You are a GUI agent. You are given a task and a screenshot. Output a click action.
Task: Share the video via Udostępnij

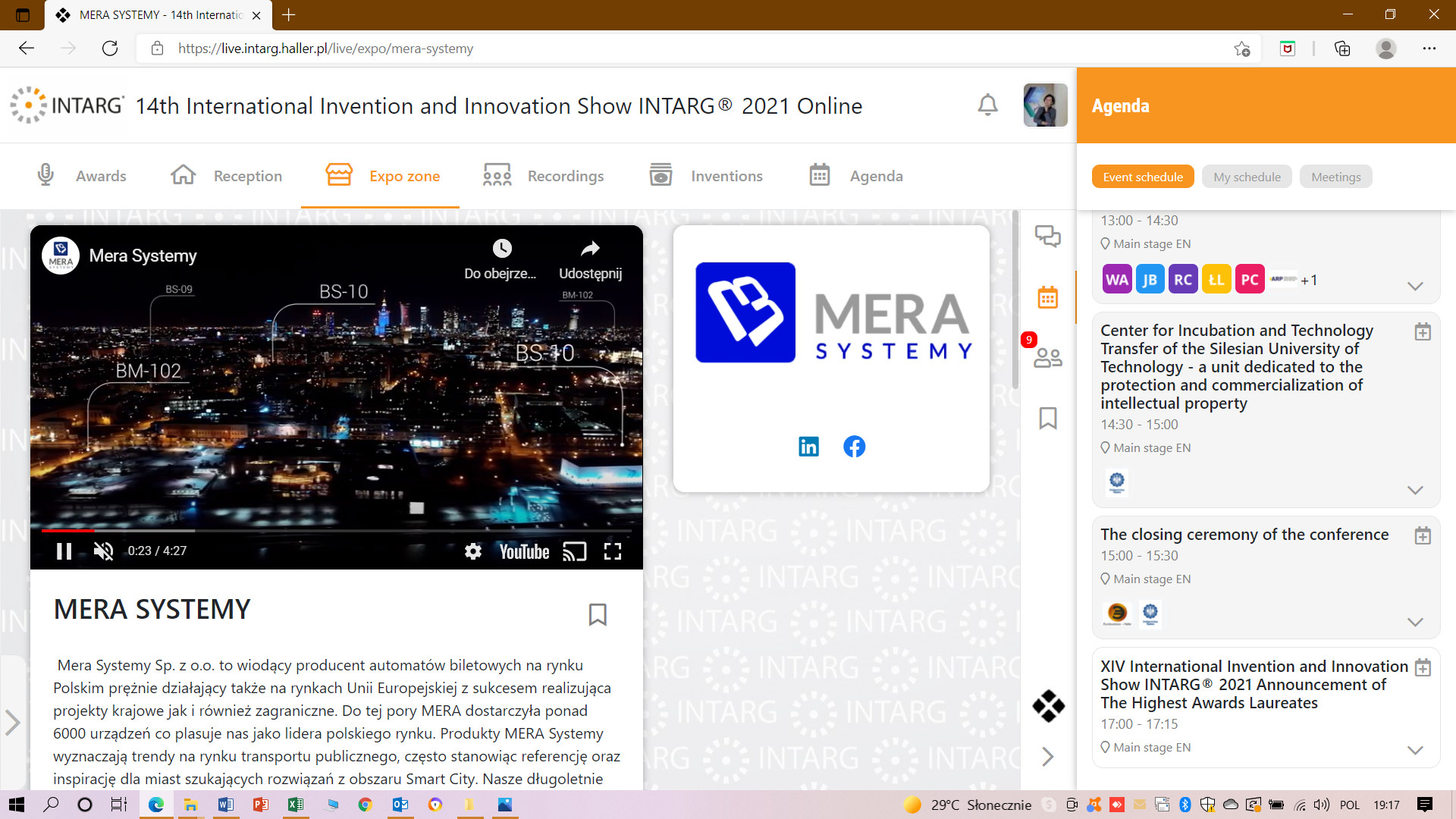[590, 259]
